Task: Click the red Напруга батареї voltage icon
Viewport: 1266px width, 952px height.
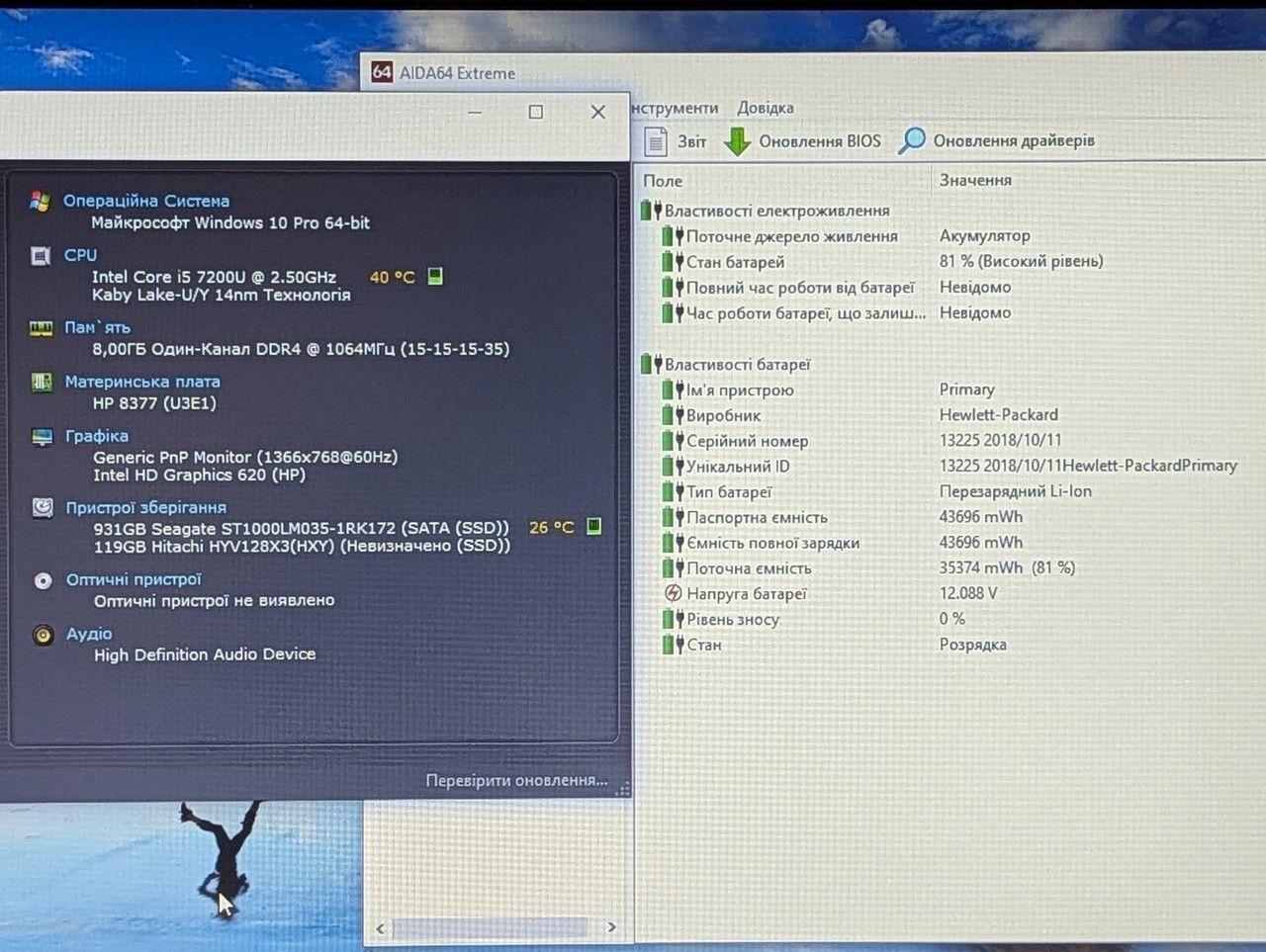Action: [x=673, y=594]
